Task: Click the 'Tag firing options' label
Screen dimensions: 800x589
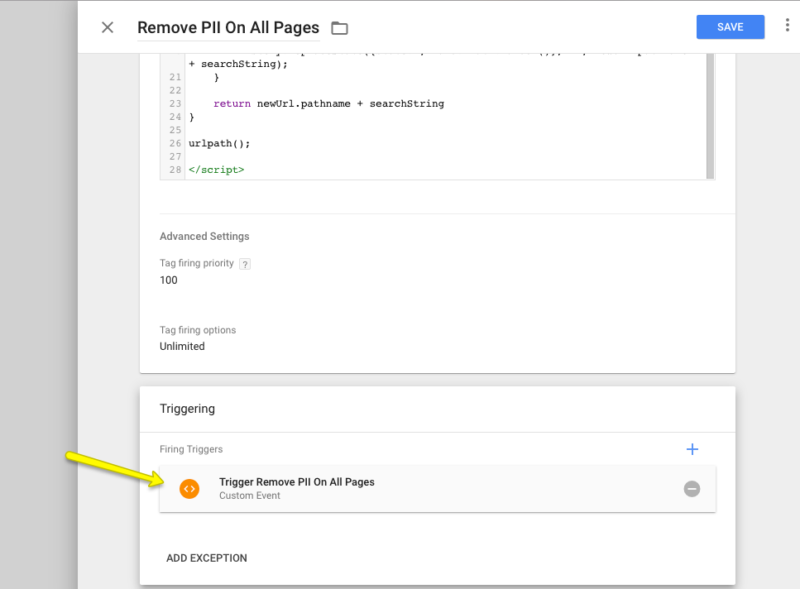Action: click(x=197, y=330)
